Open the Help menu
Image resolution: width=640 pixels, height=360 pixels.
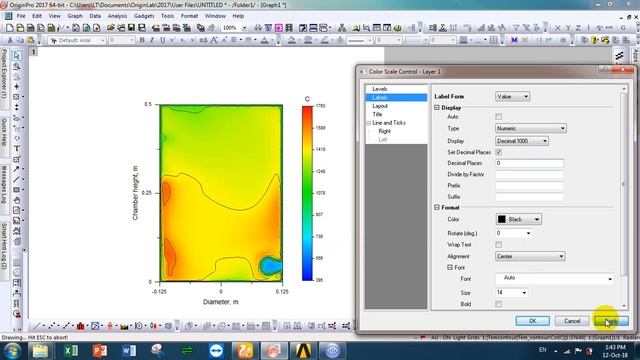point(238,16)
